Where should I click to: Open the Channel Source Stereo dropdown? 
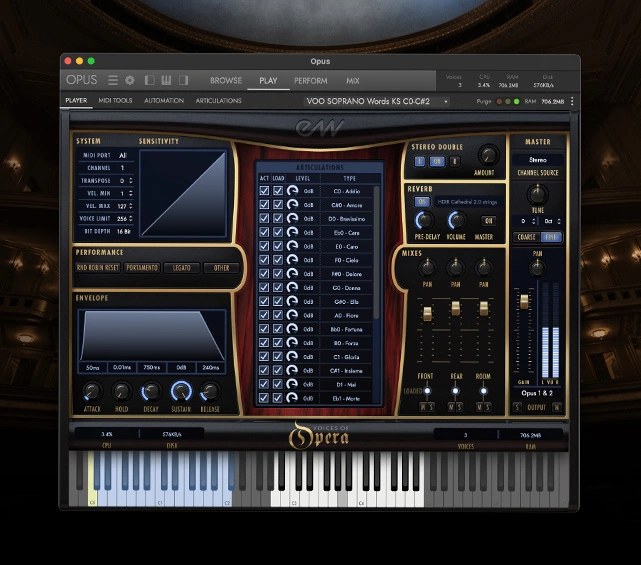pyautogui.click(x=538, y=159)
